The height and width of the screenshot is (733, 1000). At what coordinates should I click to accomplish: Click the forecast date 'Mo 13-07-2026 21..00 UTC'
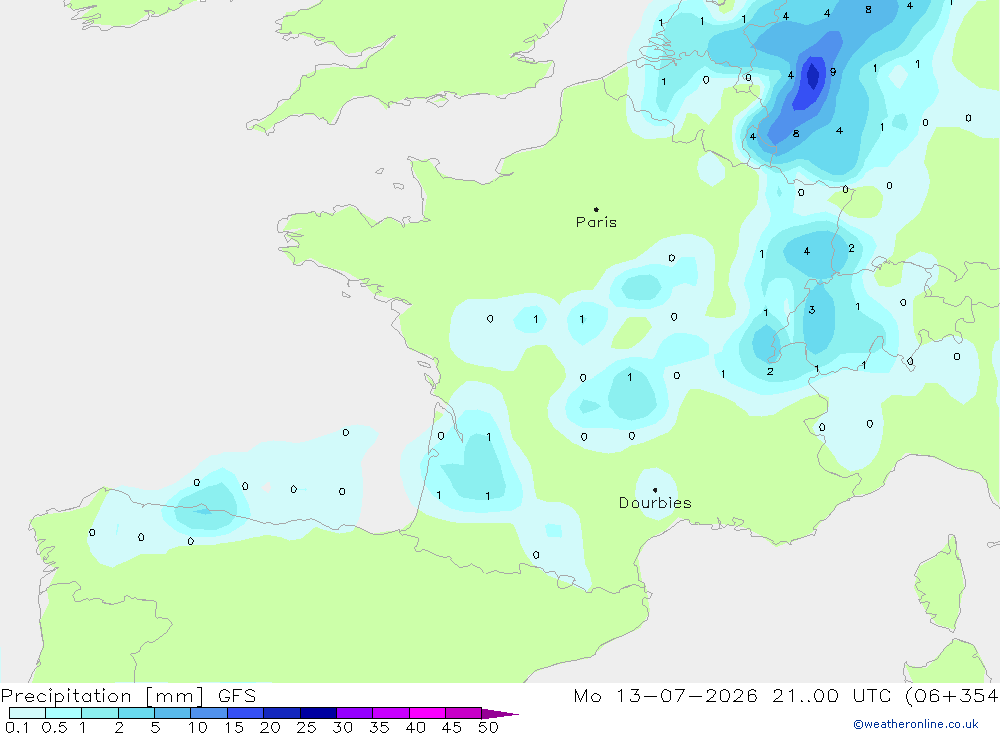[732, 696]
